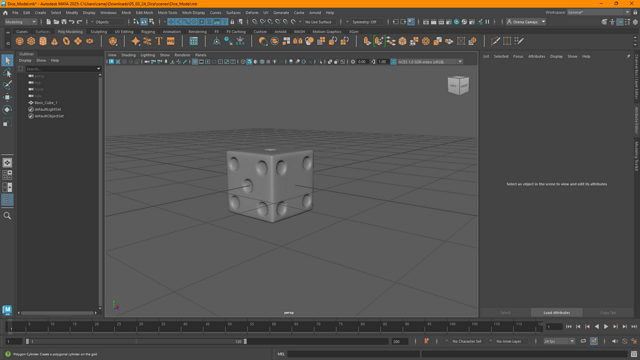
Task: Click the Home icon in menu bar
Action: [x=5, y=13]
